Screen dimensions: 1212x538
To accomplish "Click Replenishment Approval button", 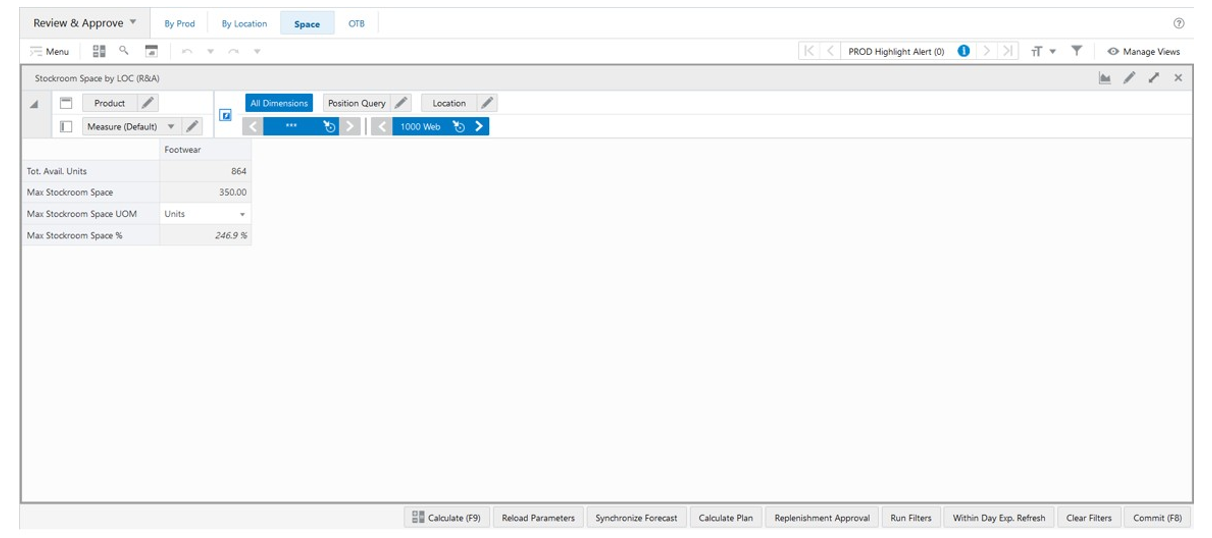I will click(x=822, y=517).
